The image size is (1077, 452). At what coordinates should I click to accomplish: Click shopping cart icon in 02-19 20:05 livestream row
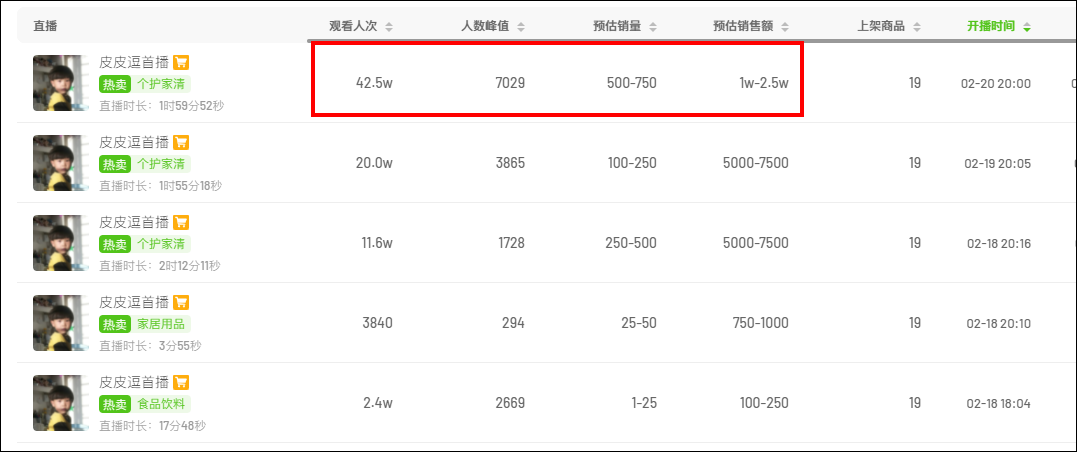pos(181,142)
